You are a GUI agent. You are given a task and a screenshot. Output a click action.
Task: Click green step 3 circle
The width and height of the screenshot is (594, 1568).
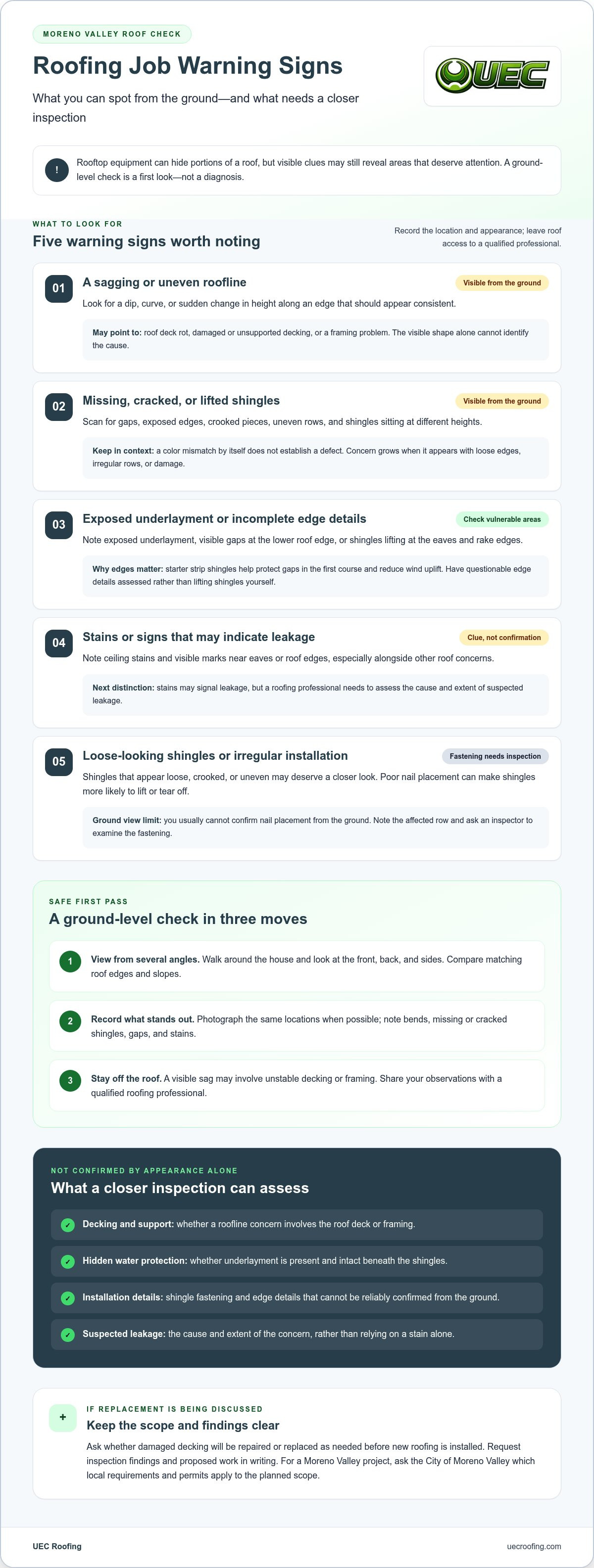[x=70, y=1080]
